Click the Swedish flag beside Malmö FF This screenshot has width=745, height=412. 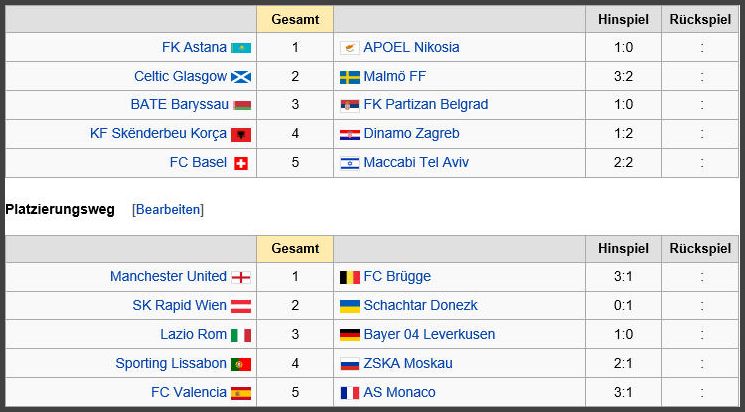350,77
